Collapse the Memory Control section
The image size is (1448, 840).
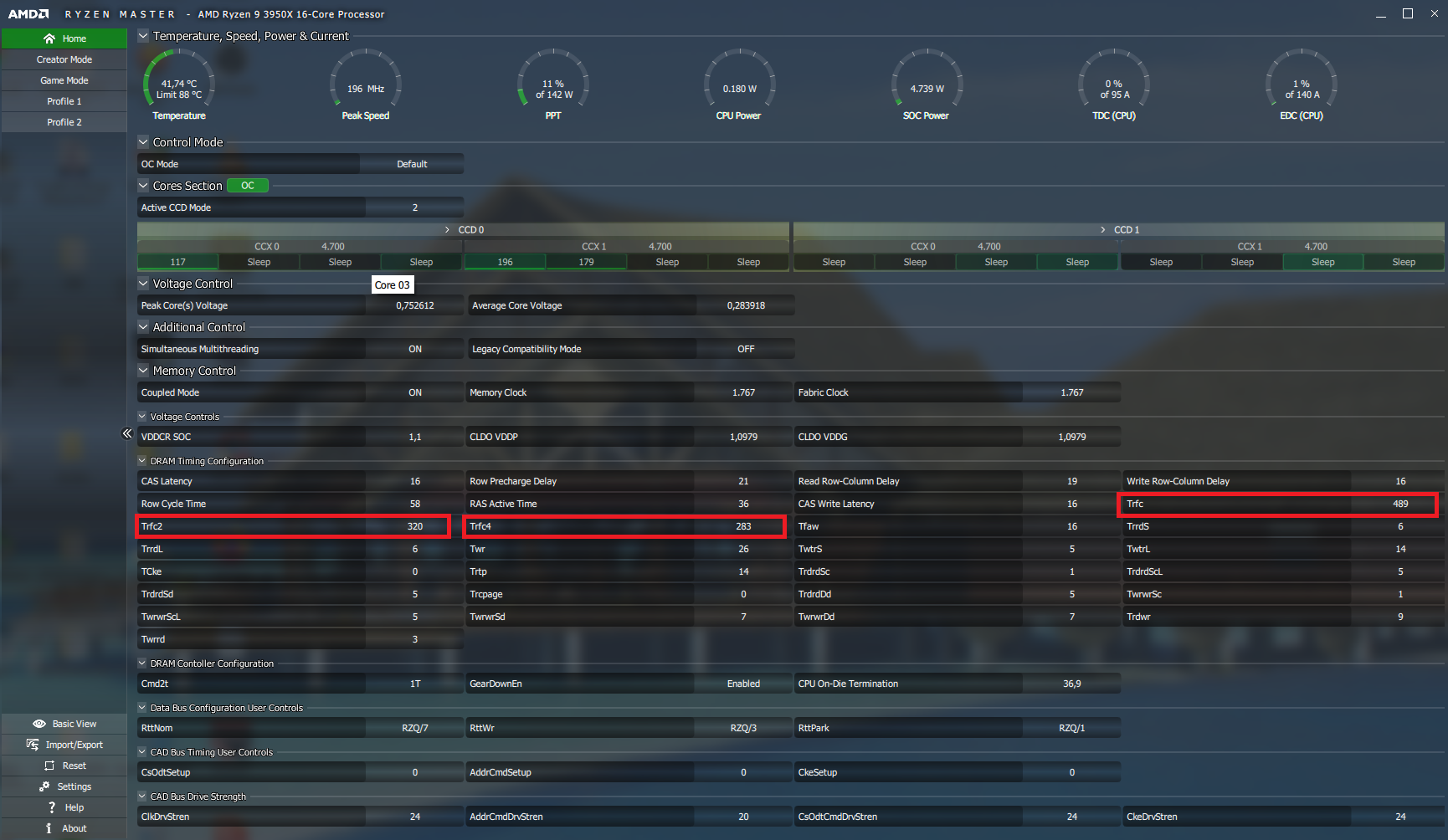[143, 371]
